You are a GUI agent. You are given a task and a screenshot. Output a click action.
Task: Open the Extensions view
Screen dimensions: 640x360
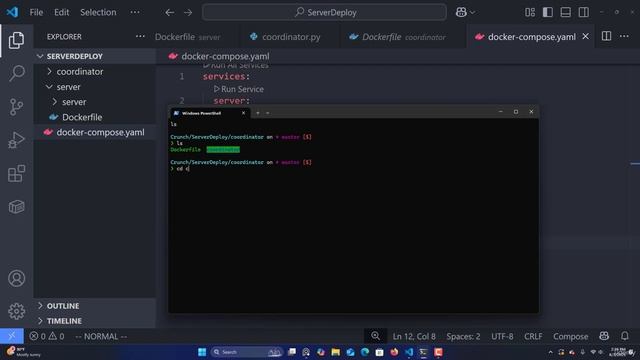point(16,173)
